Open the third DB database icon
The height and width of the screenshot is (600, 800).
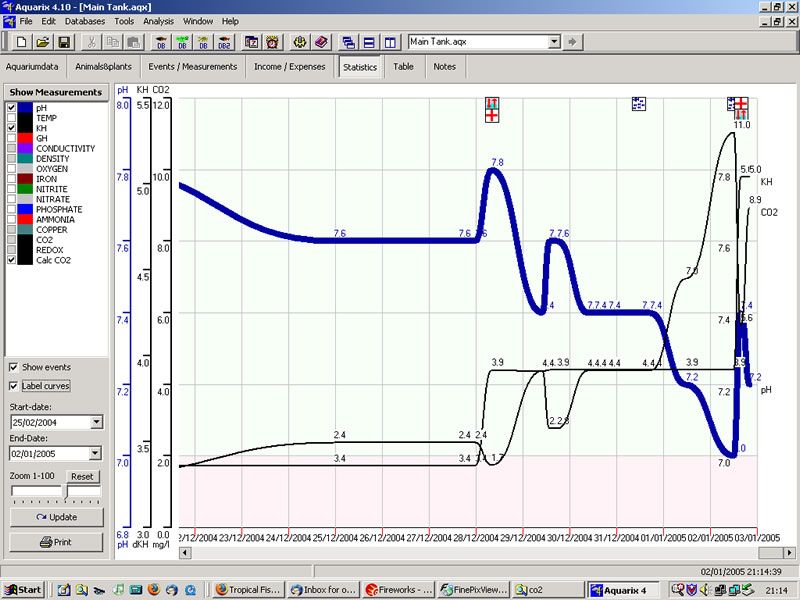[203, 42]
